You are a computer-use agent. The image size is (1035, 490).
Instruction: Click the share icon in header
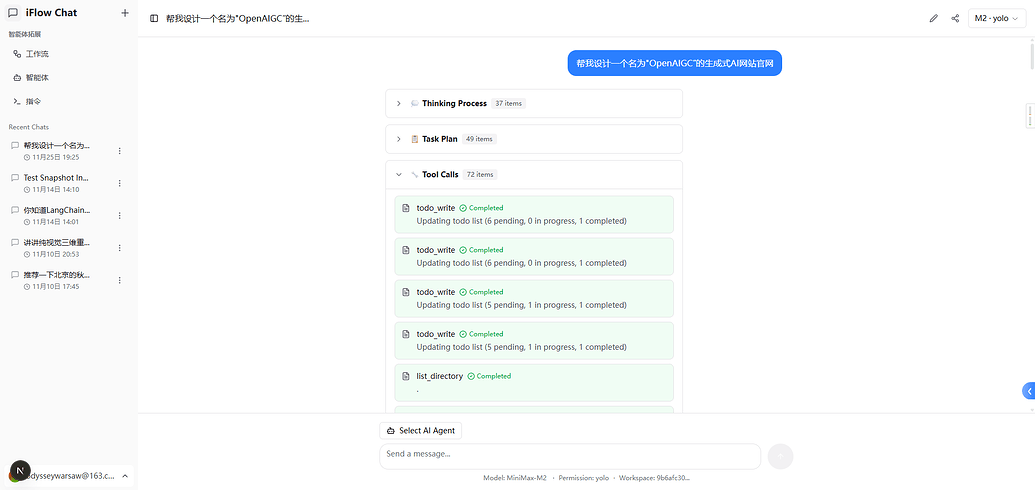(x=954, y=18)
